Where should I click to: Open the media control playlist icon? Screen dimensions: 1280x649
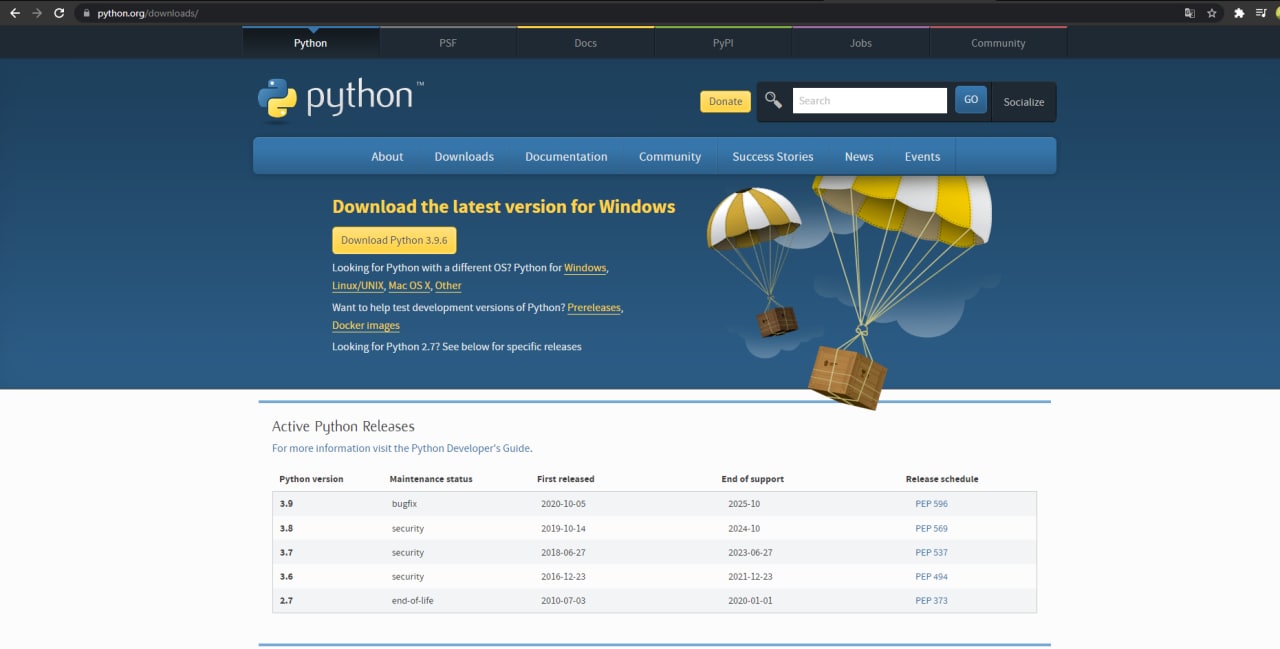coord(1261,13)
